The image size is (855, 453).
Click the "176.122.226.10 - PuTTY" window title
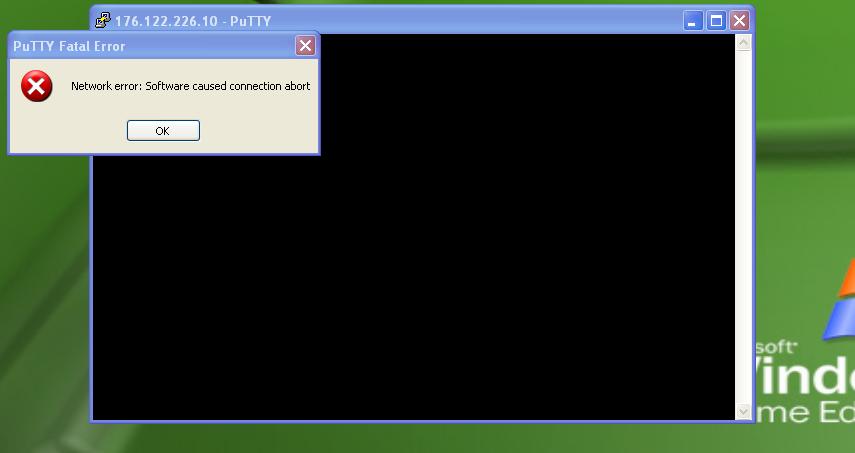pos(193,21)
